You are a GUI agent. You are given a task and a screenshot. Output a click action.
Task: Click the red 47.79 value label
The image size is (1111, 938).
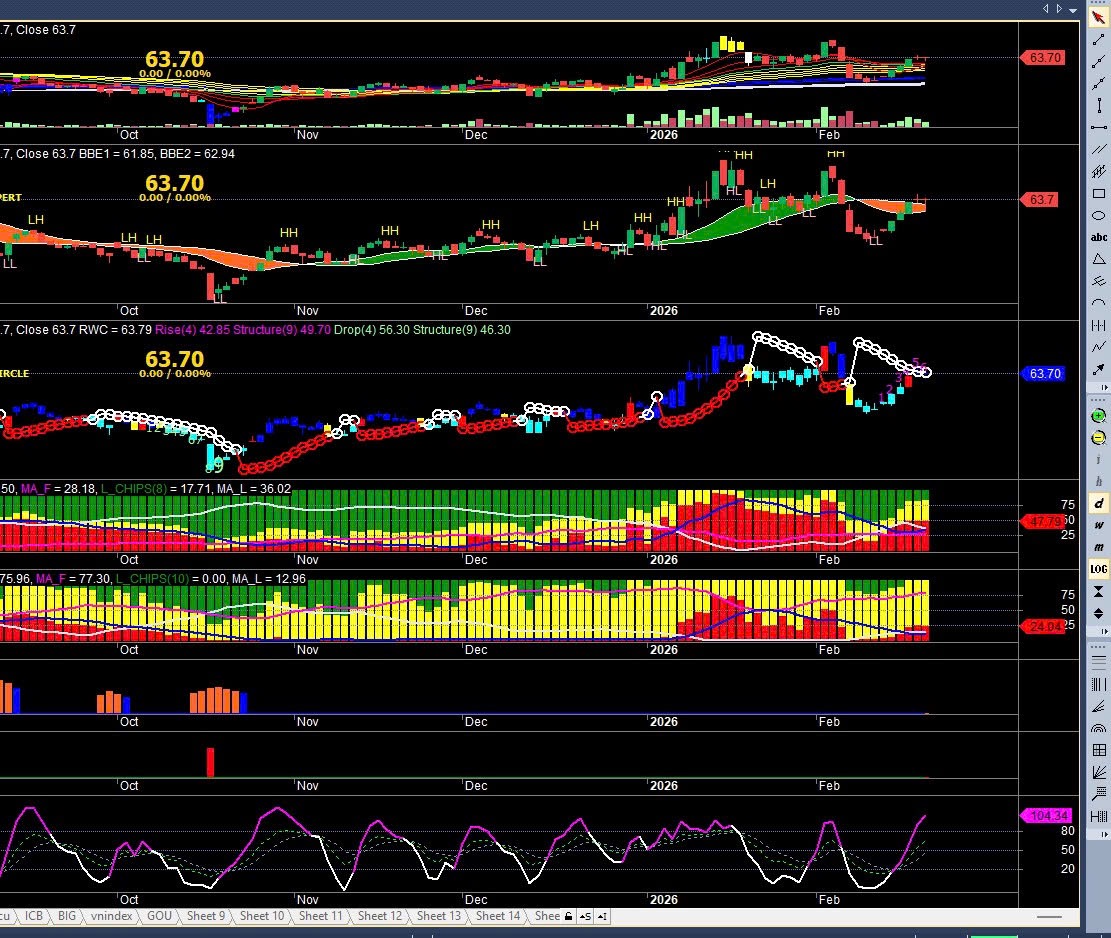click(1043, 521)
